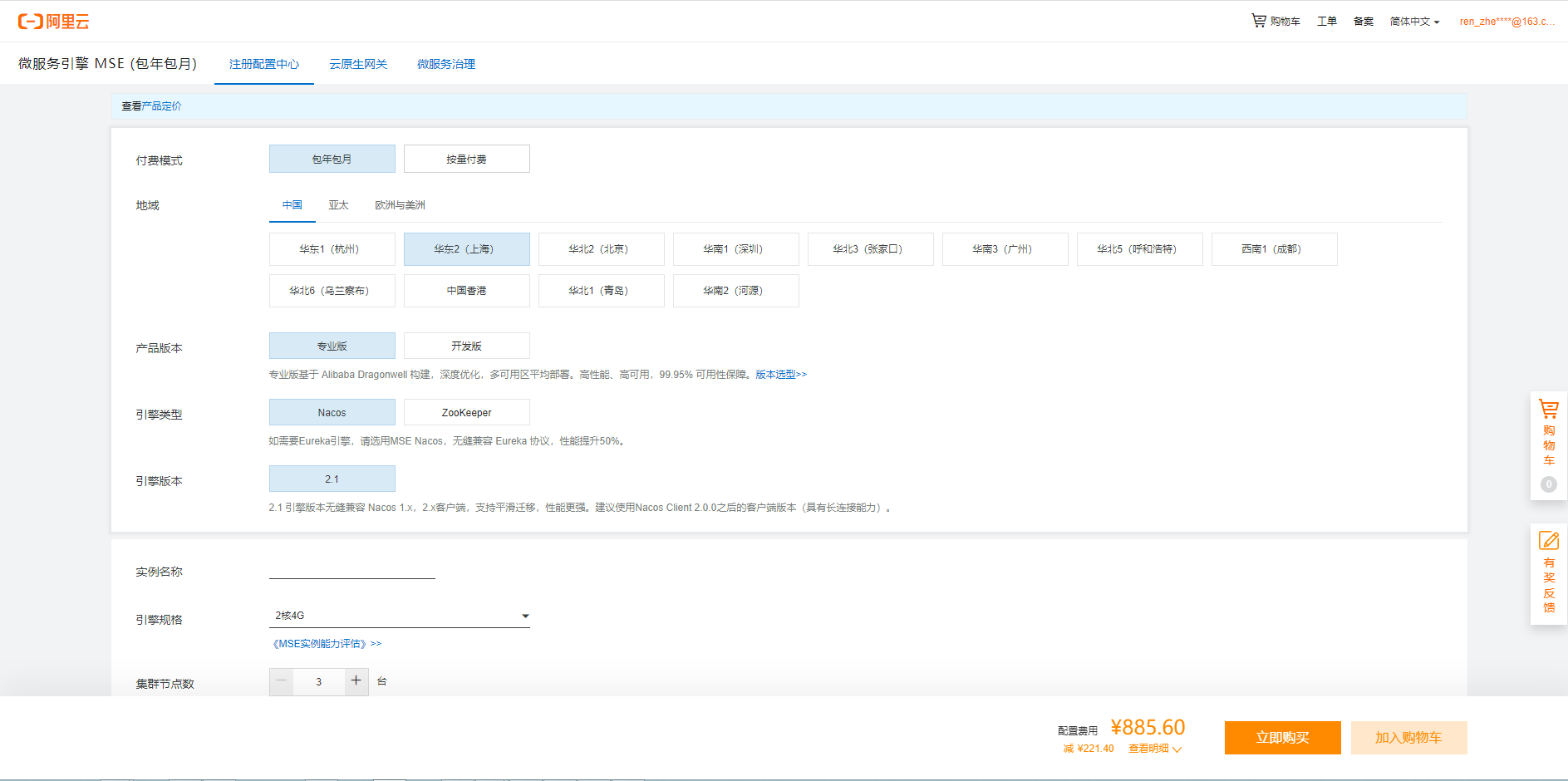Open the 产品定价 link in banner

pyautogui.click(x=161, y=106)
